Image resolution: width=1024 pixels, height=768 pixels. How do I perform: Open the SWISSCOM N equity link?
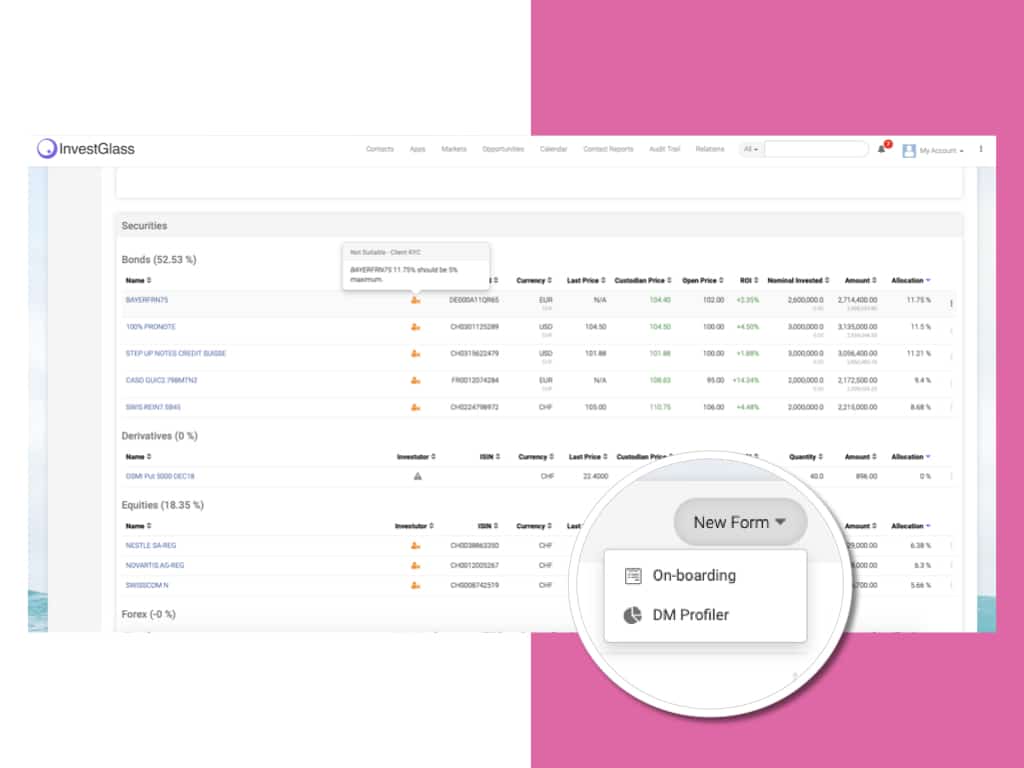pos(147,586)
